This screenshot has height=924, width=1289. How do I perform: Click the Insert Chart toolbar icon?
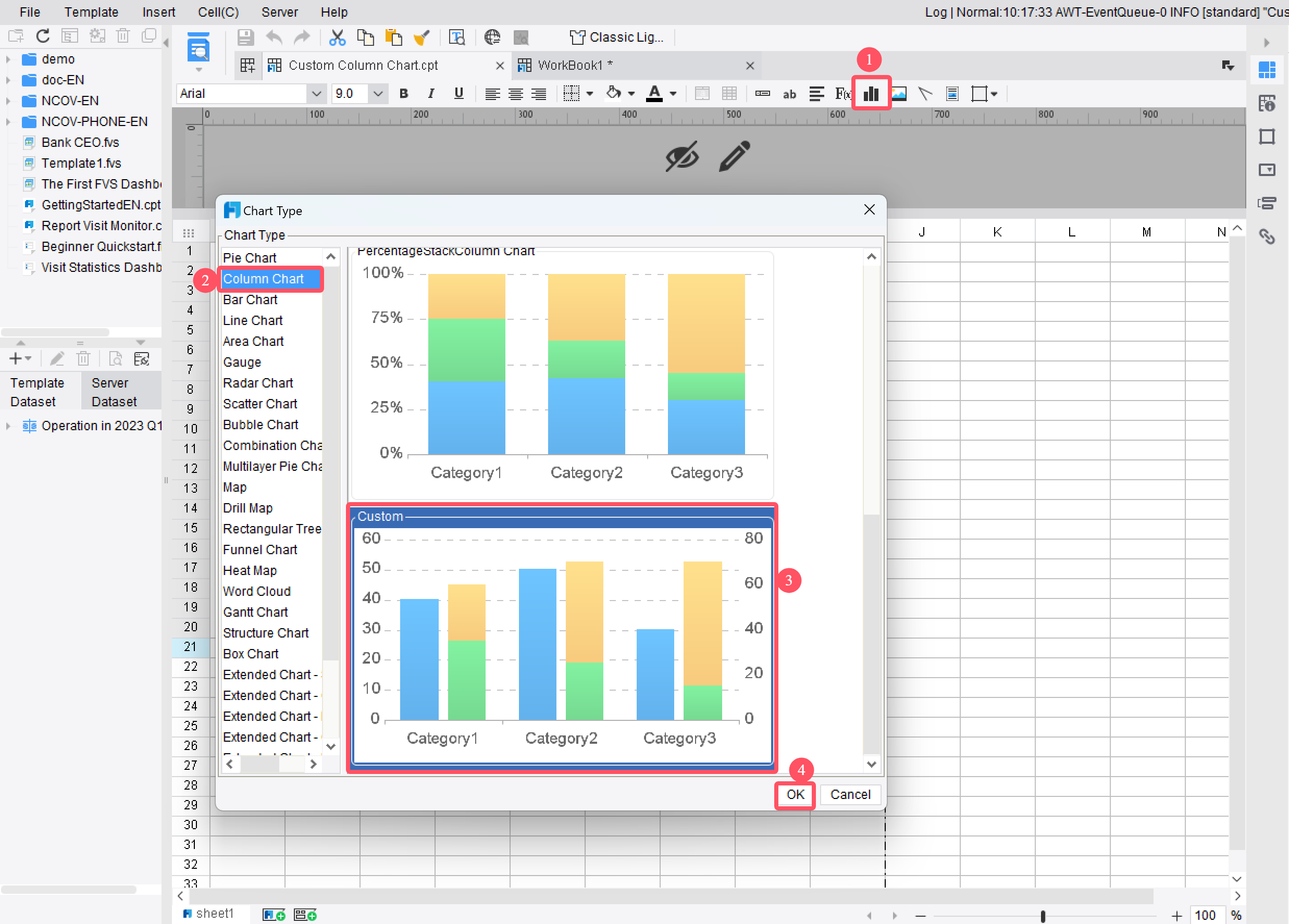870,94
